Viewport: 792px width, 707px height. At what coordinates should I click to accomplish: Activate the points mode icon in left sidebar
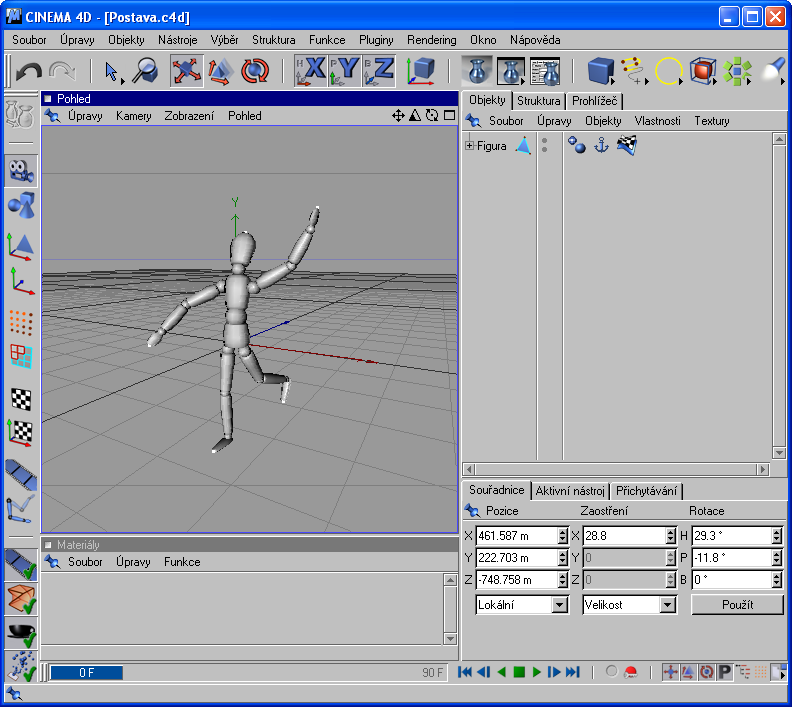click(x=21, y=322)
